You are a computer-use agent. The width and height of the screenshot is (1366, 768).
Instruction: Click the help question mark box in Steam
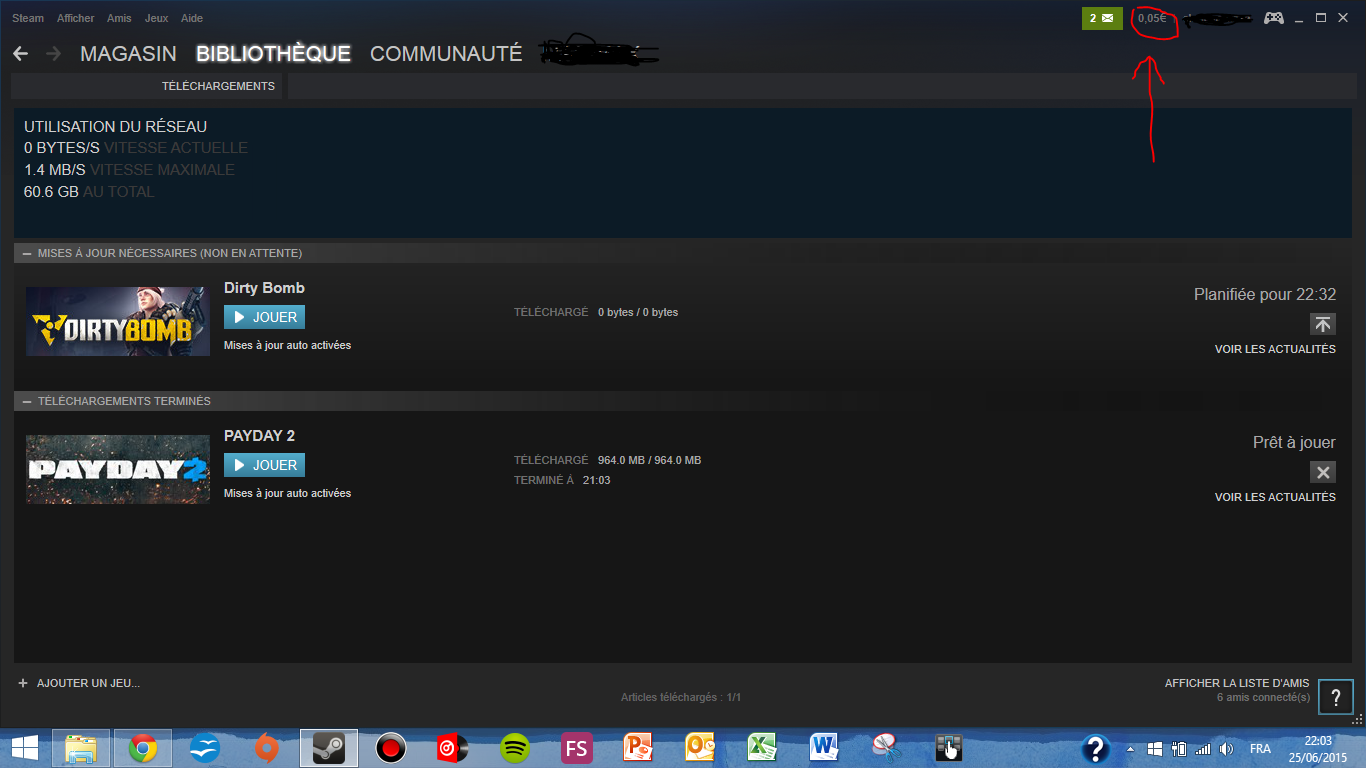point(1336,697)
